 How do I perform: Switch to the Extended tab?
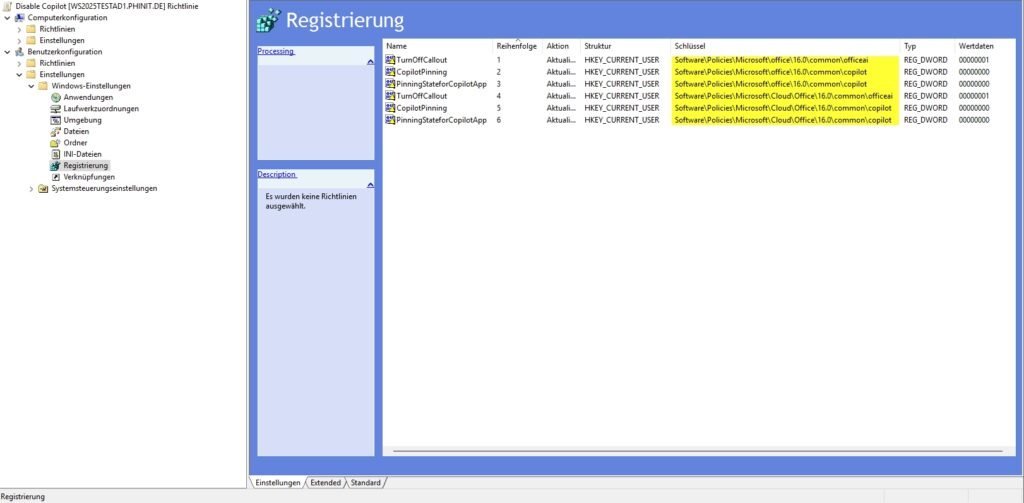(325, 483)
